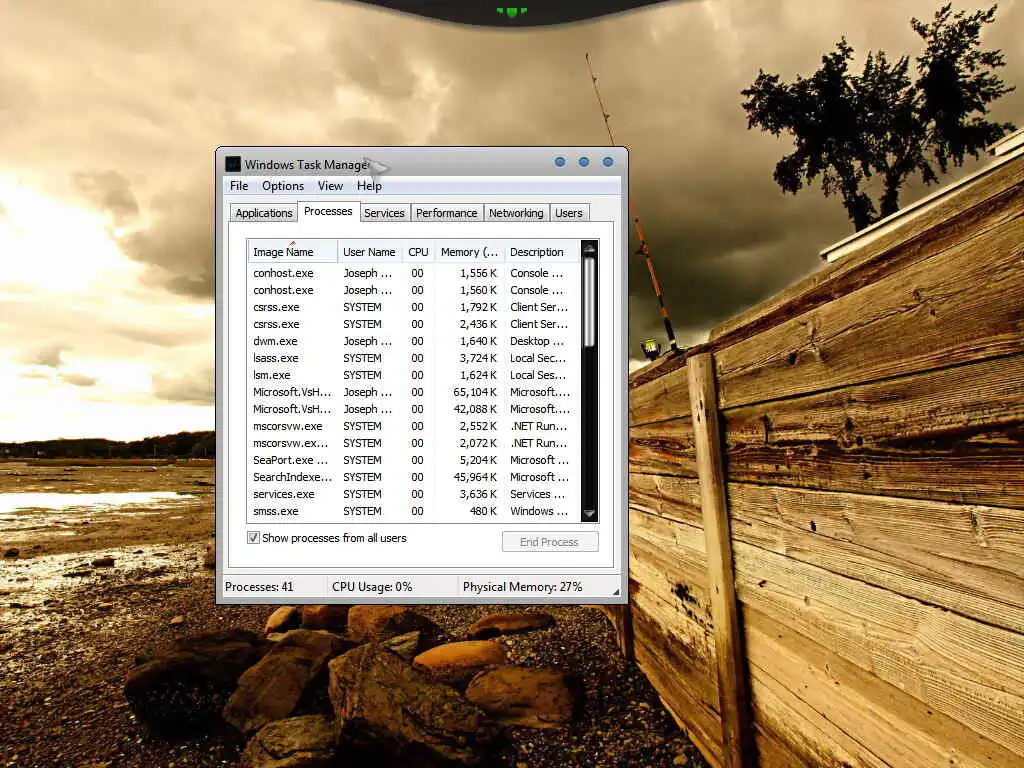Click the 480 K memory value
Screen dimensions: 1024x768
(483, 511)
